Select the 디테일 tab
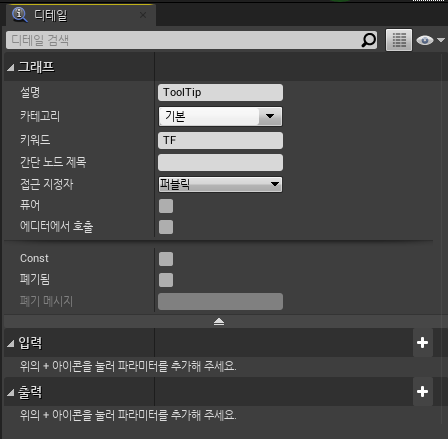Viewport: 448px width, 439px height. pyautogui.click(x=81, y=15)
